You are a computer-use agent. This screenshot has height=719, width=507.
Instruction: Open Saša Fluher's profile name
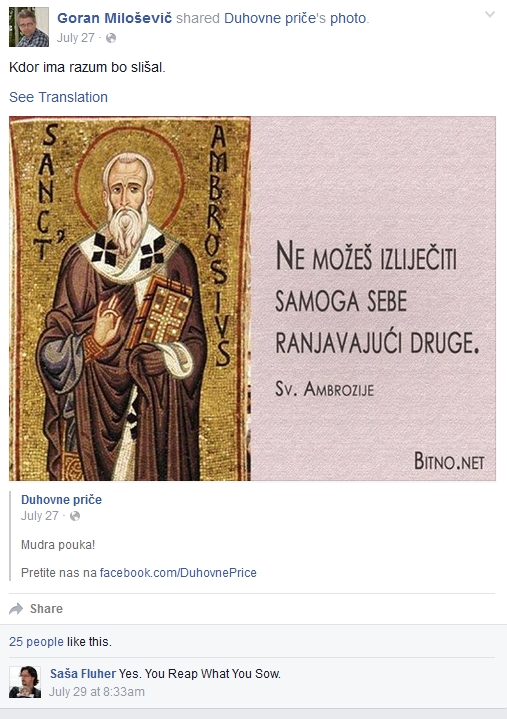pos(83,674)
